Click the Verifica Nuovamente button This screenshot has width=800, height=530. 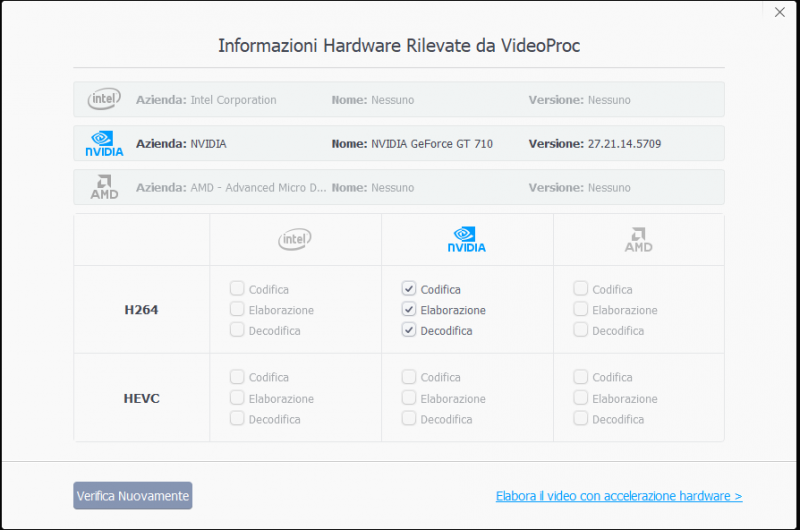tap(133, 495)
